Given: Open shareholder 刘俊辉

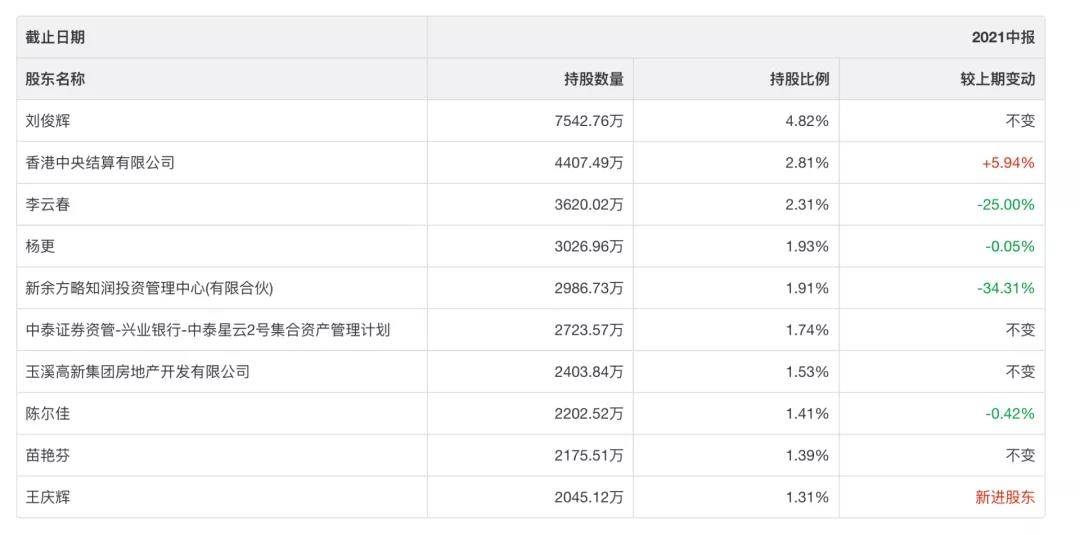Looking at the screenshot, I should click(48, 121).
